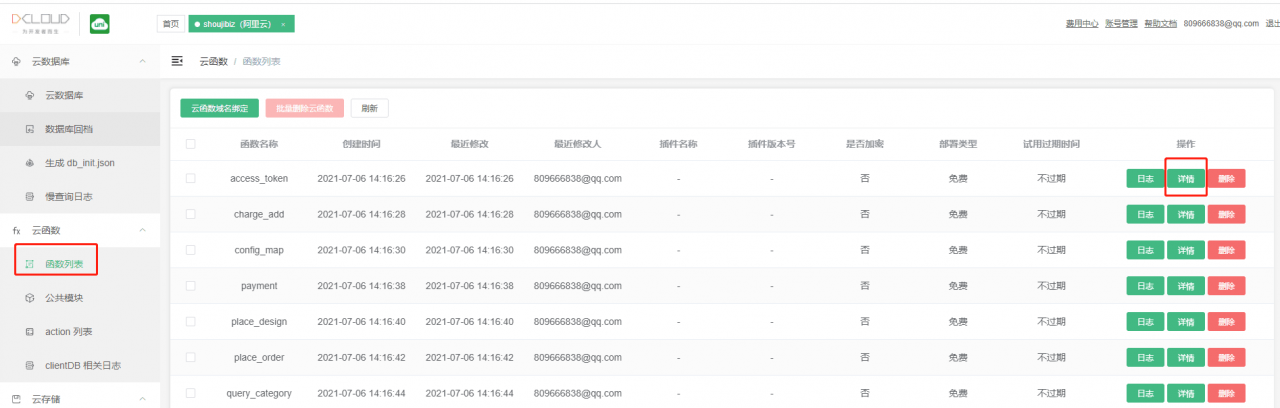This screenshot has width=1280, height=408.
Task: Click the fx 云函数 header icon
Action: pos(16,230)
